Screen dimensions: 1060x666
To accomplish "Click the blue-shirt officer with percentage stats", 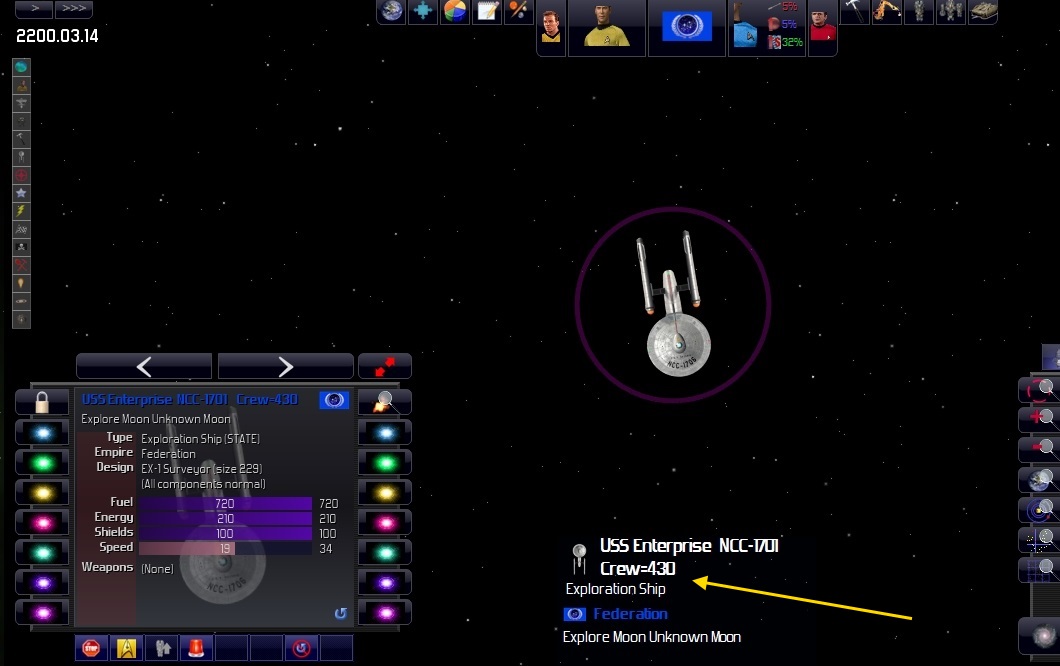I will (x=767, y=27).
